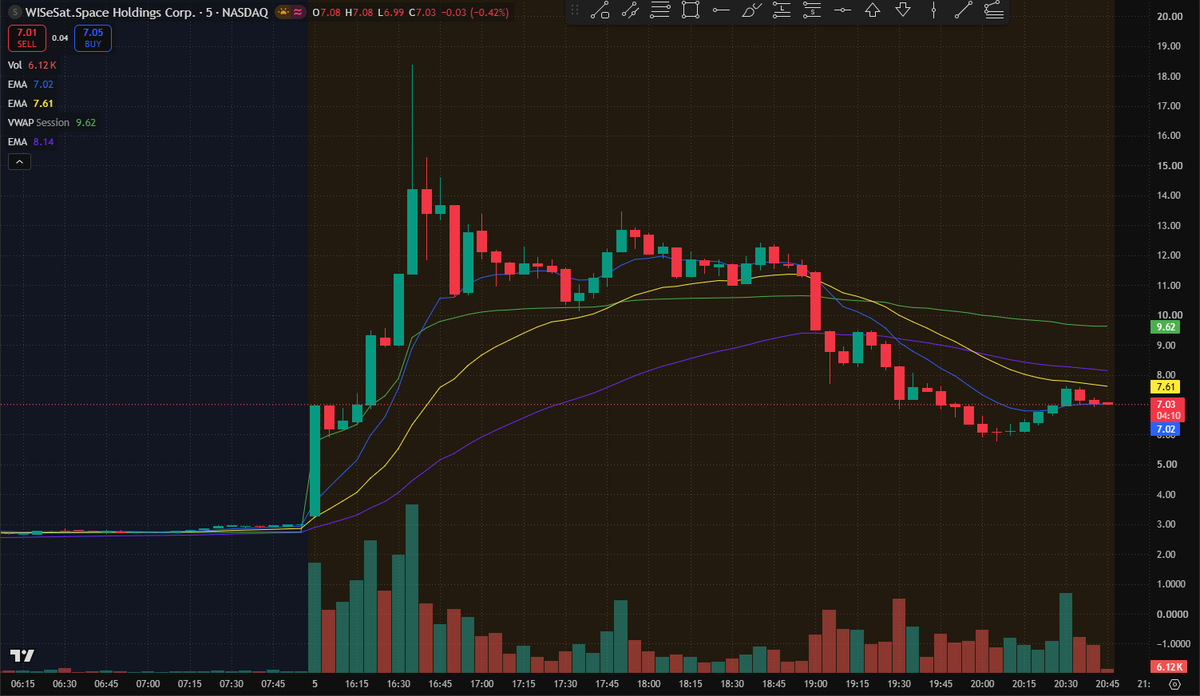Viewport: 1200px width, 696px height.
Task: Click the 06:15 time axis label
Action: (23, 683)
